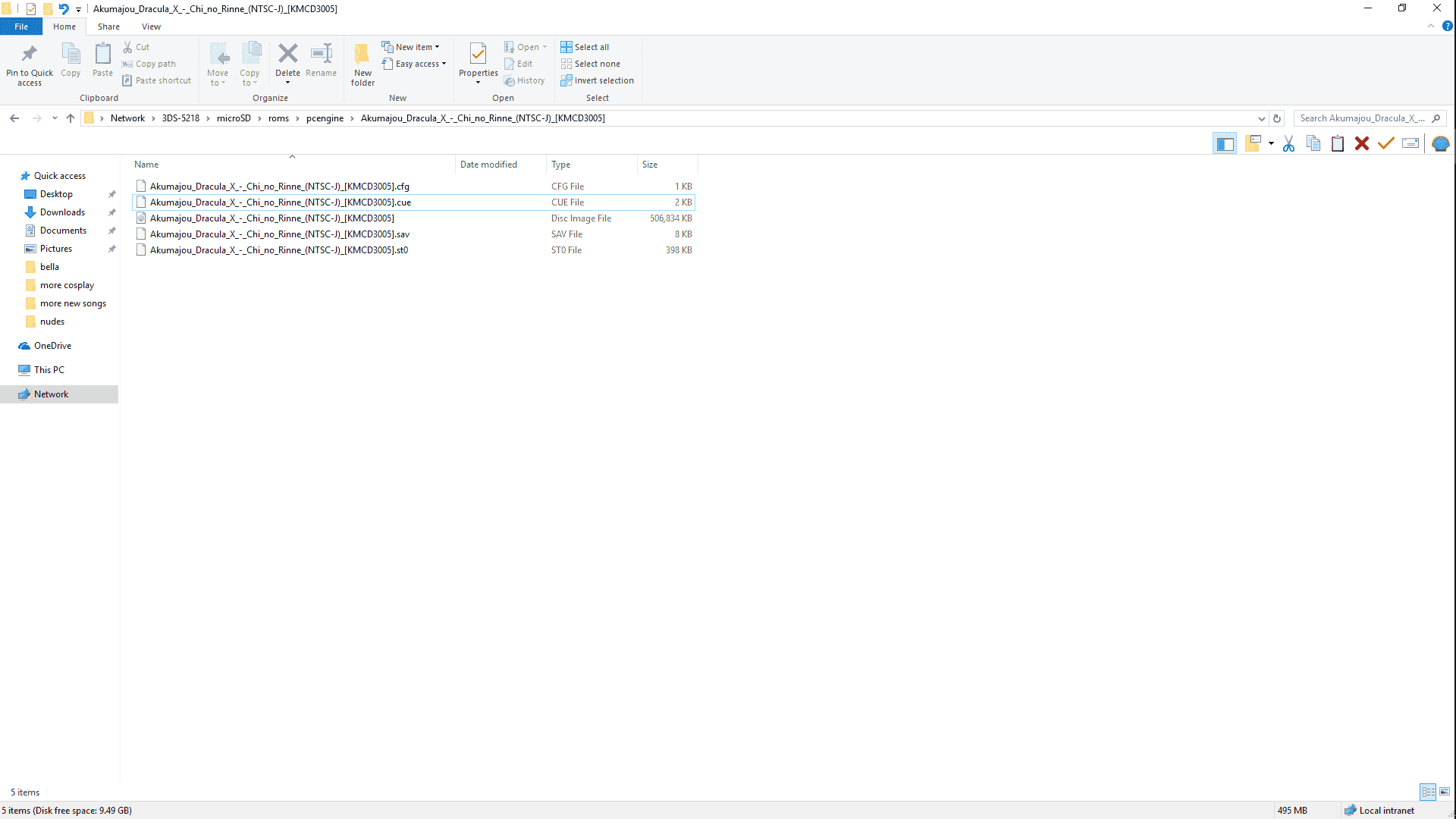
Task: Go back with the back arrow
Action: pos(14,118)
